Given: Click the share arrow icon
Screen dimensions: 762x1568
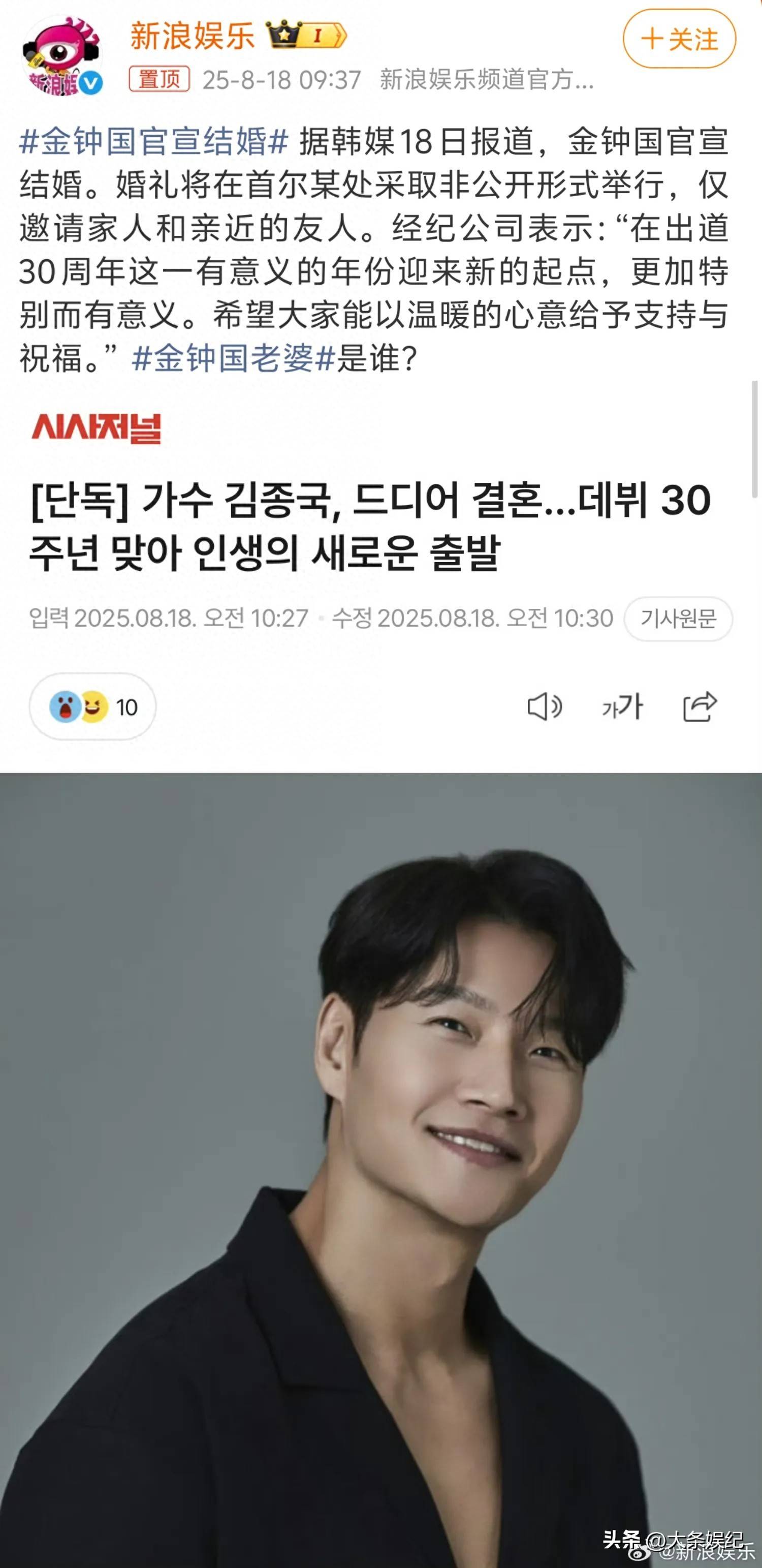Looking at the screenshot, I should pos(700,706).
